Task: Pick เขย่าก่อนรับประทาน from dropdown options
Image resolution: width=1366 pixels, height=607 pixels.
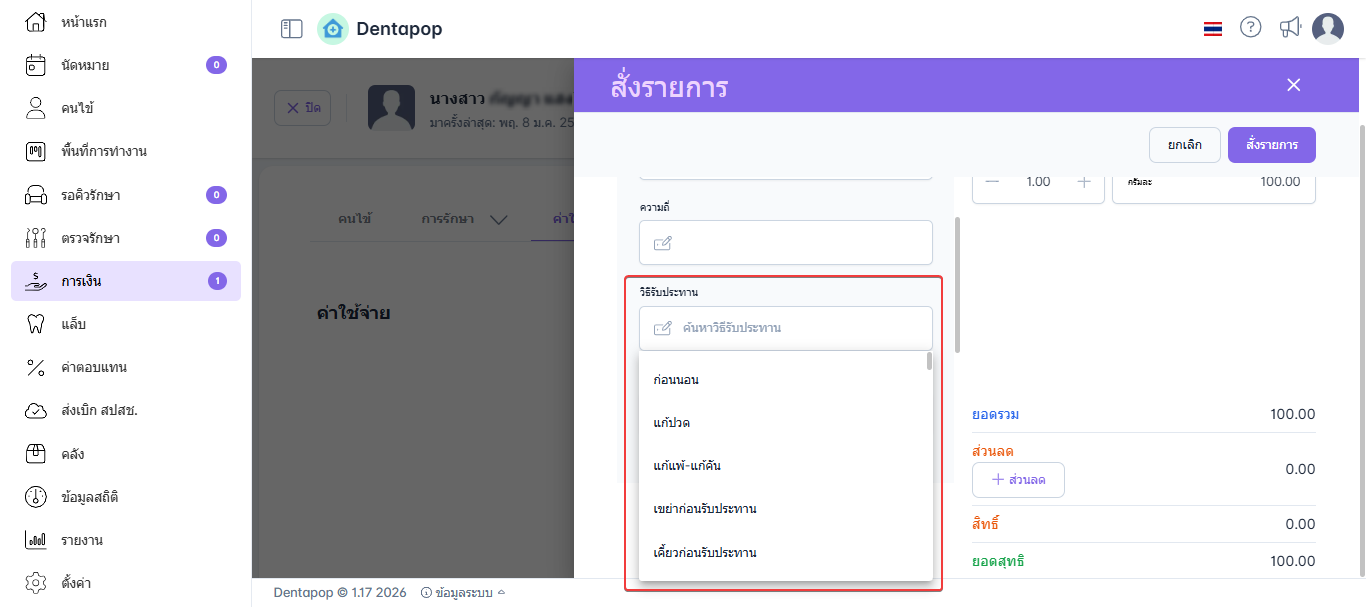Action: [x=704, y=509]
